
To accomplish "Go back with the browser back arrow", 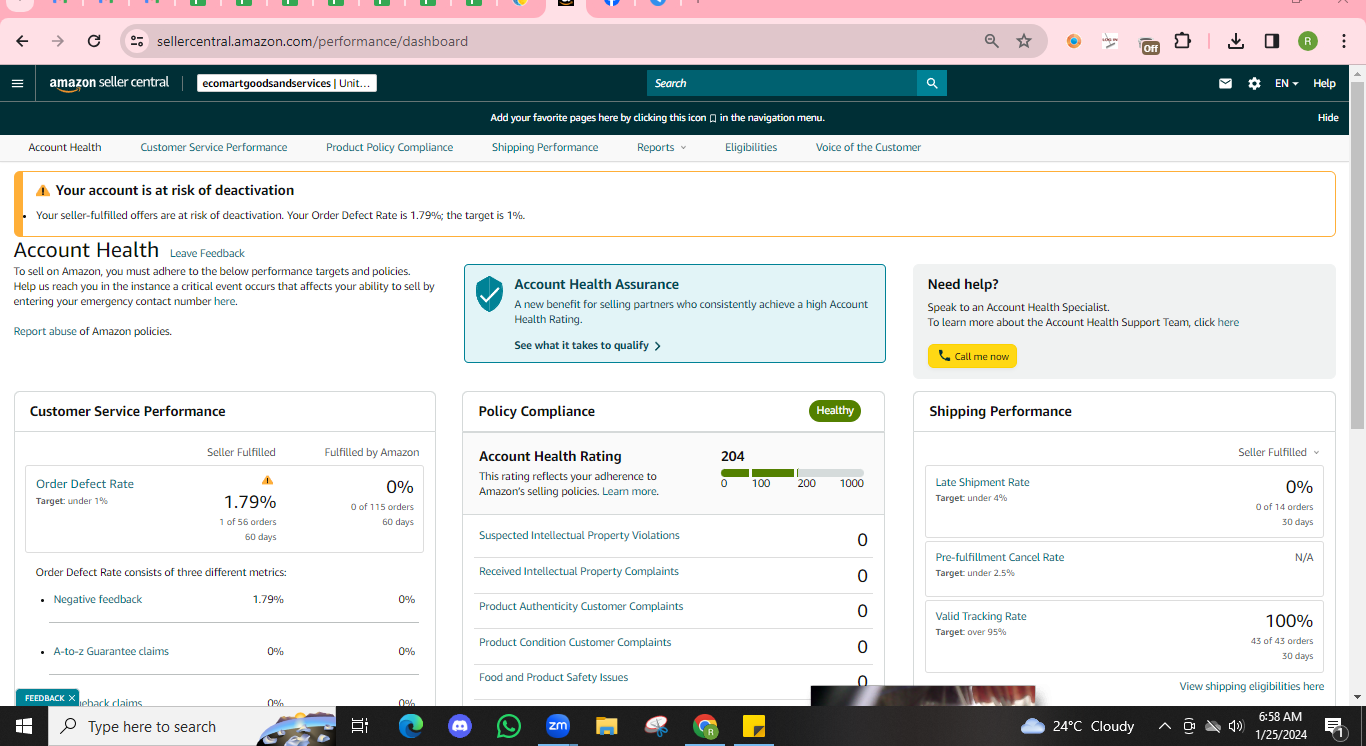I will pos(22,41).
